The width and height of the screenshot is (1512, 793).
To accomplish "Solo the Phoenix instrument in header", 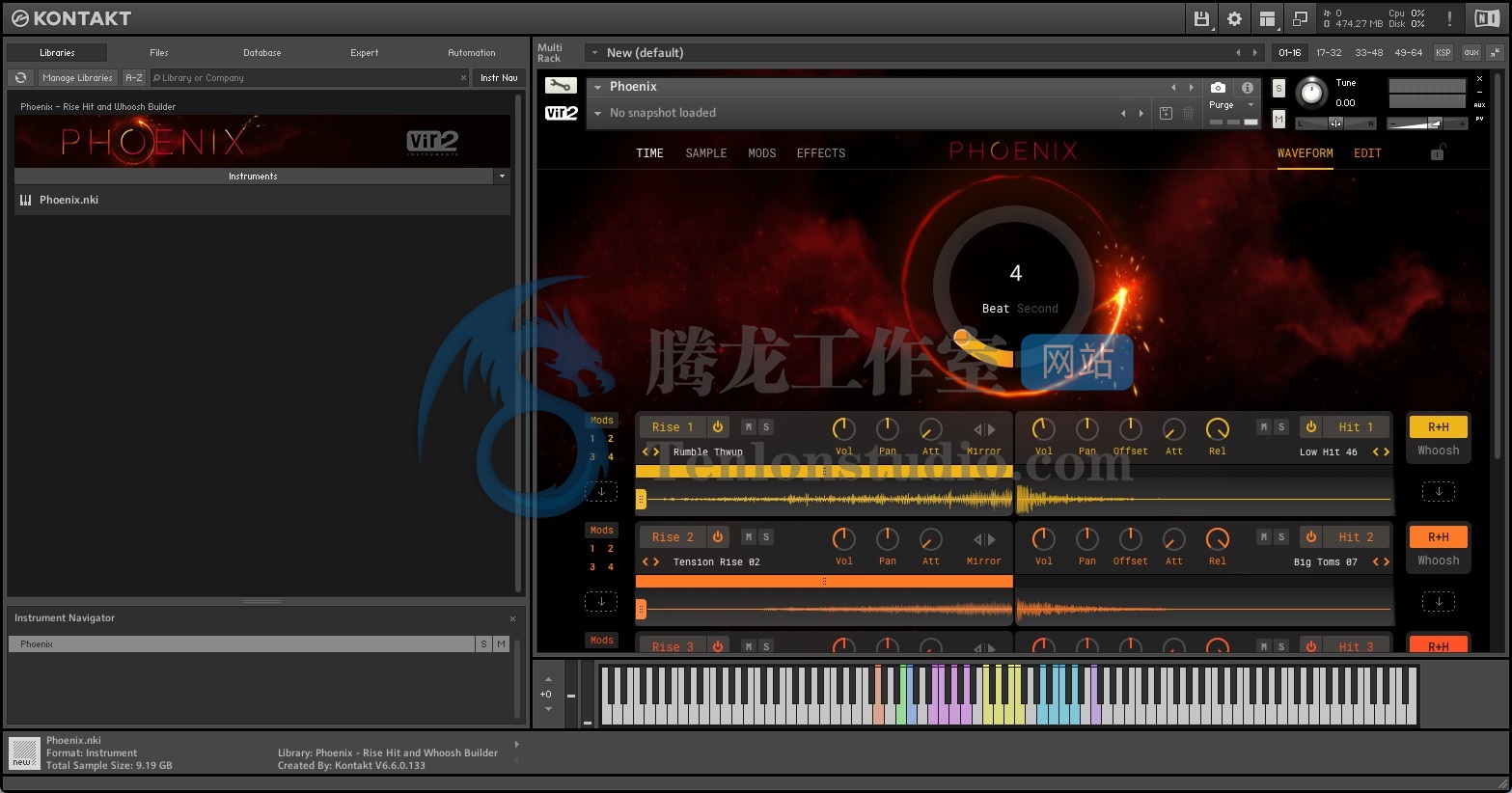I will tap(1278, 88).
